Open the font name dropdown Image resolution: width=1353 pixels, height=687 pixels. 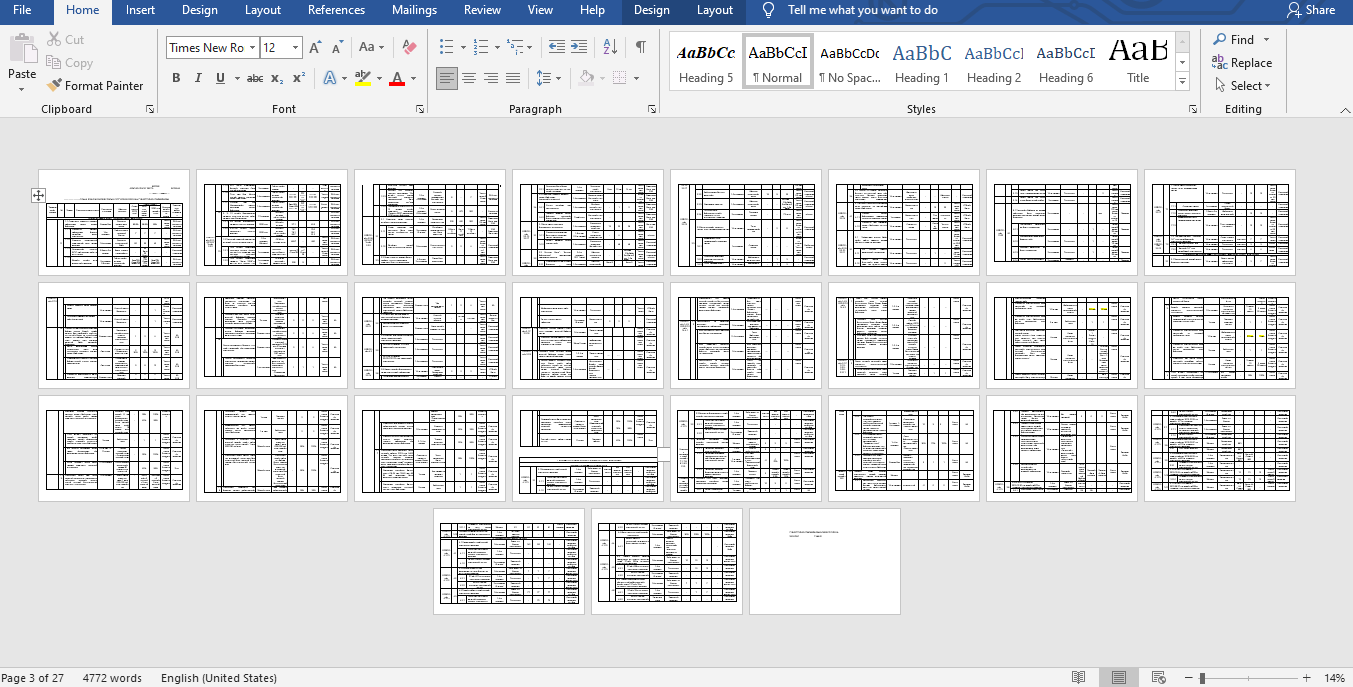click(x=253, y=48)
